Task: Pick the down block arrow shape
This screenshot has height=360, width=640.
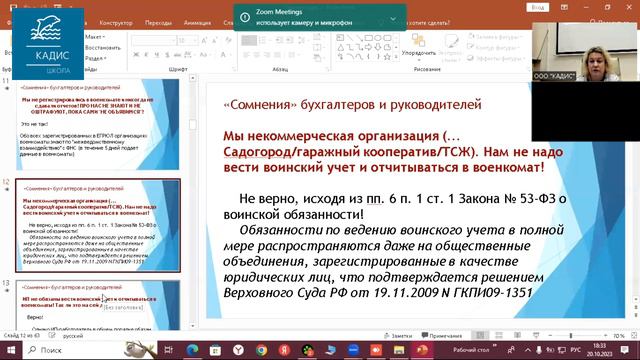Action: click(378, 47)
